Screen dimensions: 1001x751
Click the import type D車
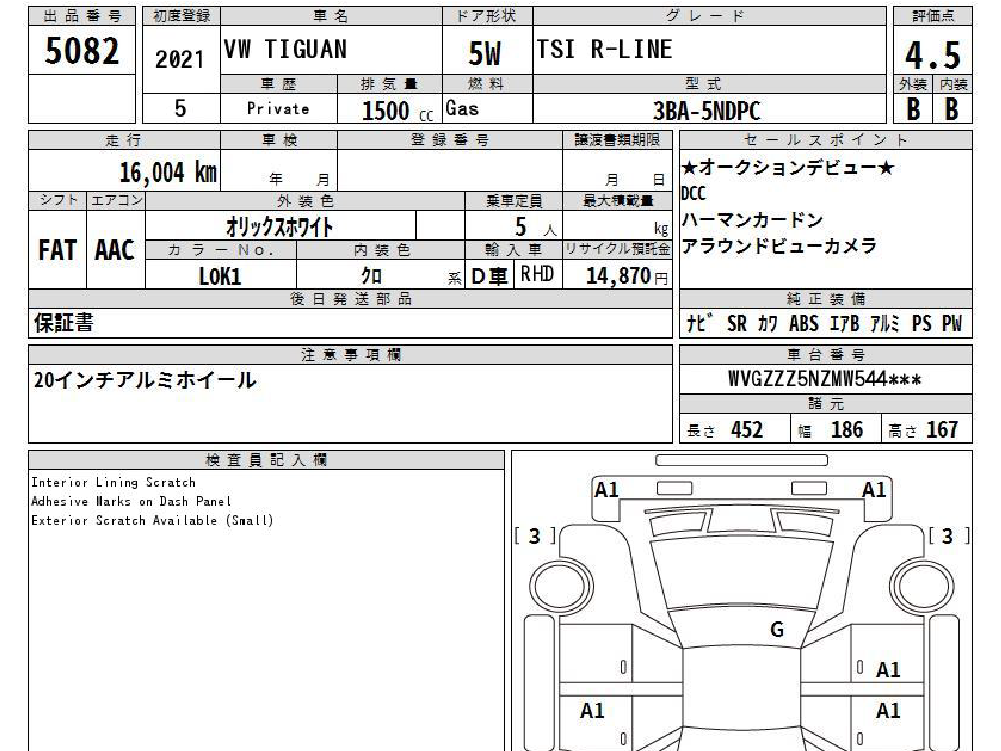(489, 276)
